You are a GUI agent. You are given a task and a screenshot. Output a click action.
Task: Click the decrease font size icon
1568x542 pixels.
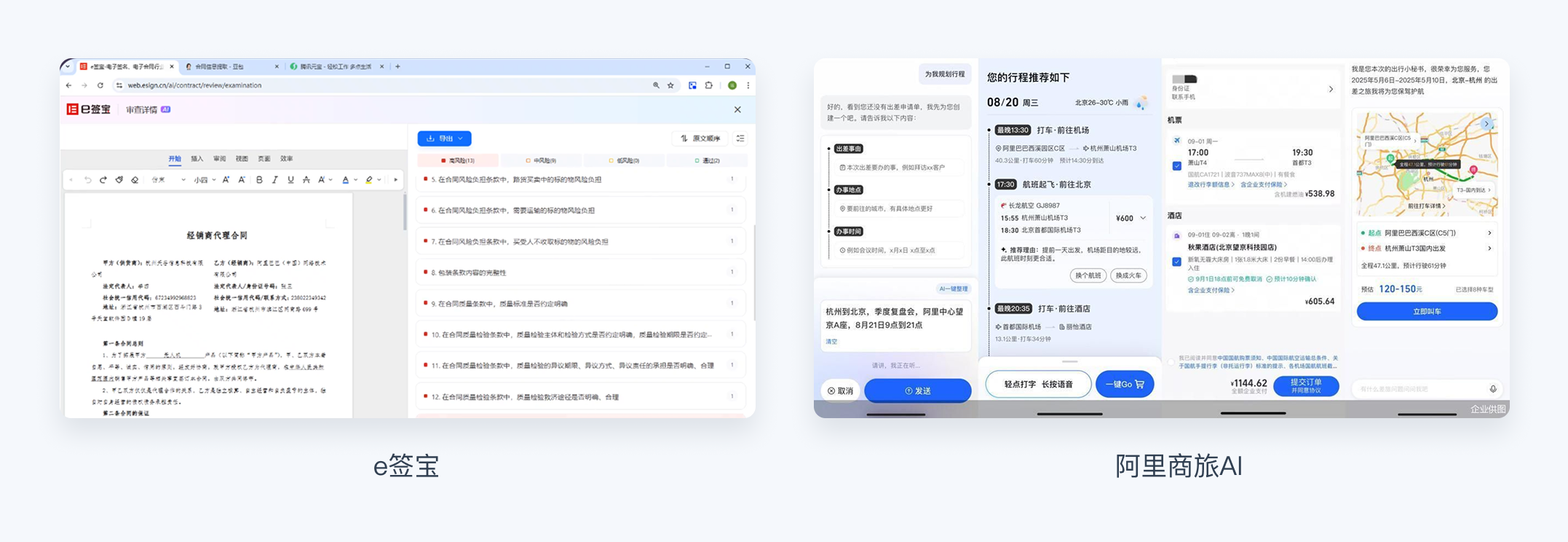click(x=241, y=180)
